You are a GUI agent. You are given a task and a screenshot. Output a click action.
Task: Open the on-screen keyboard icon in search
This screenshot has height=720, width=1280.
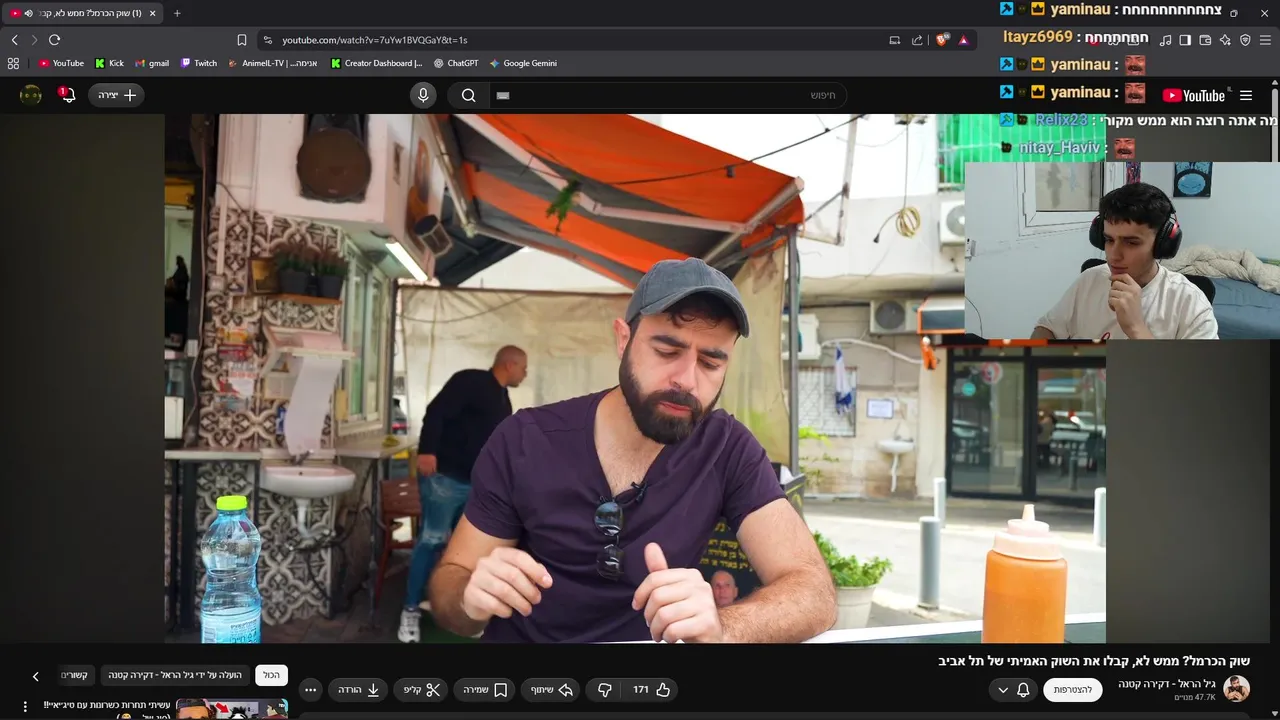coord(503,95)
